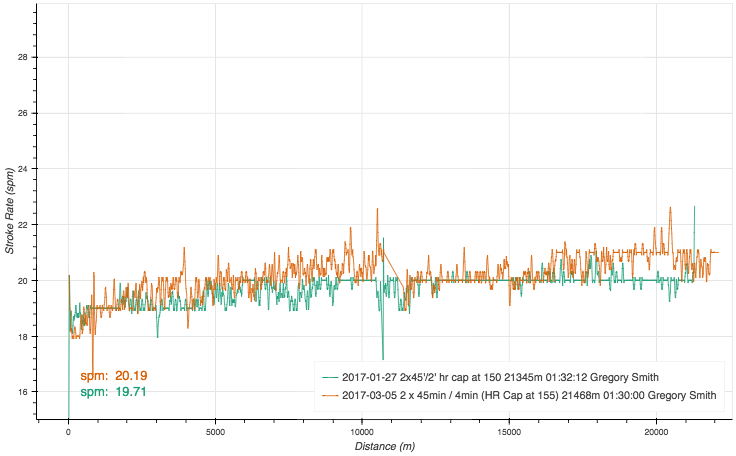Click the 0 tick on distance axis

(x=68, y=433)
